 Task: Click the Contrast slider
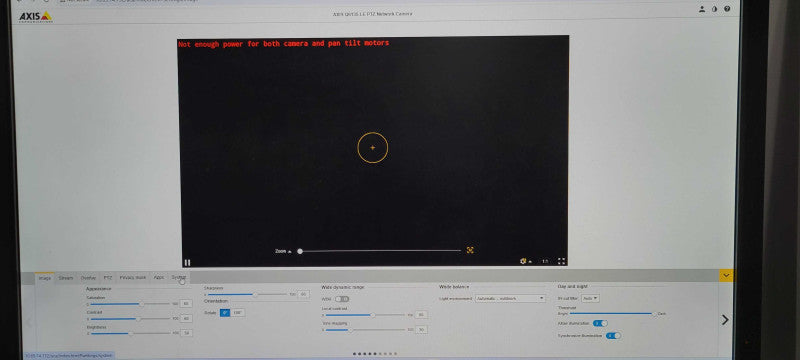[x=130, y=318]
